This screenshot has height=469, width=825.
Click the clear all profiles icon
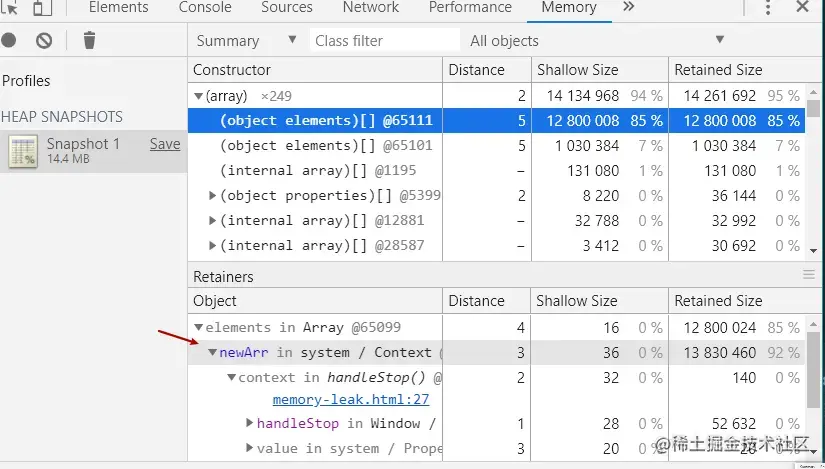pos(44,41)
